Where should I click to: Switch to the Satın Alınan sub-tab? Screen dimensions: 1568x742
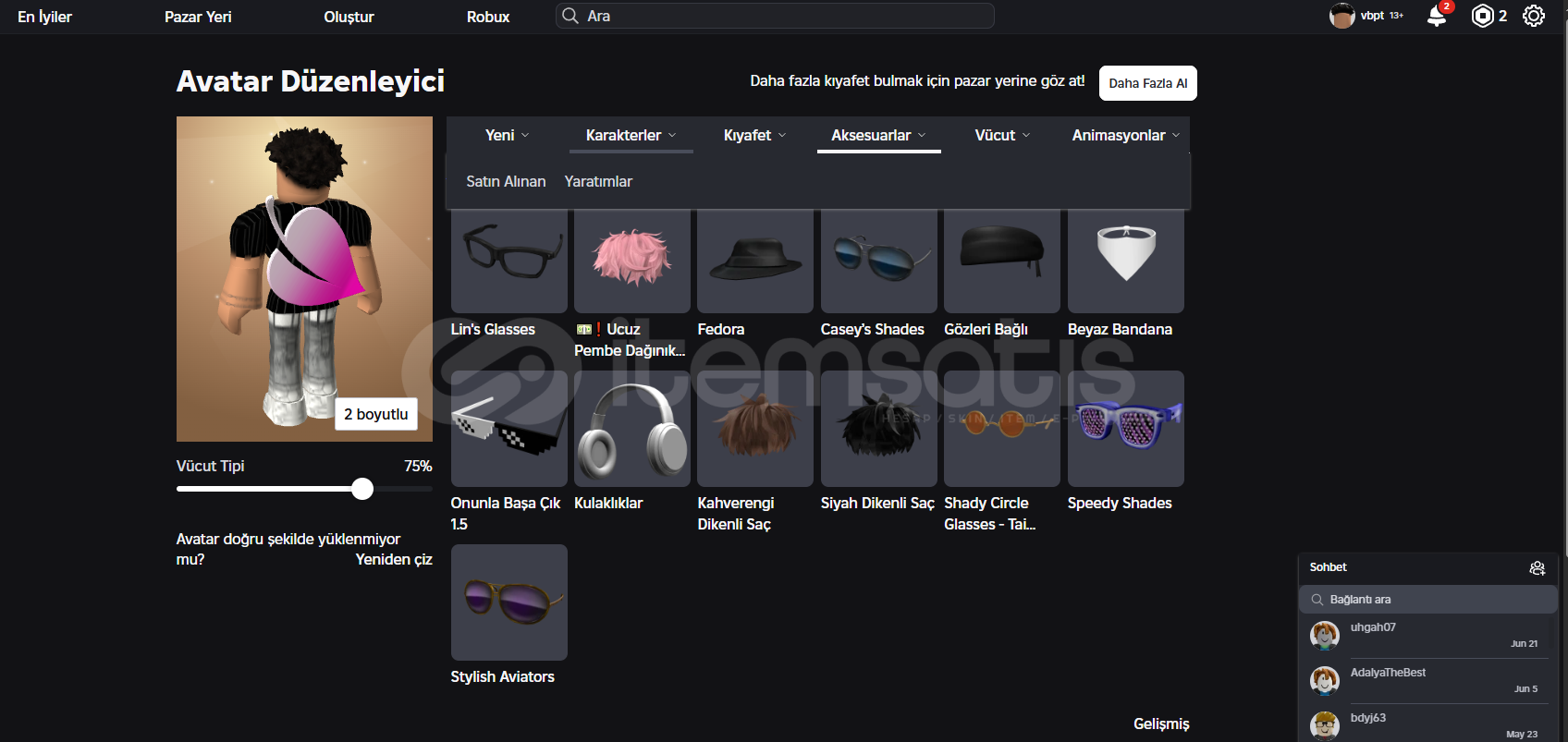pos(506,181)
